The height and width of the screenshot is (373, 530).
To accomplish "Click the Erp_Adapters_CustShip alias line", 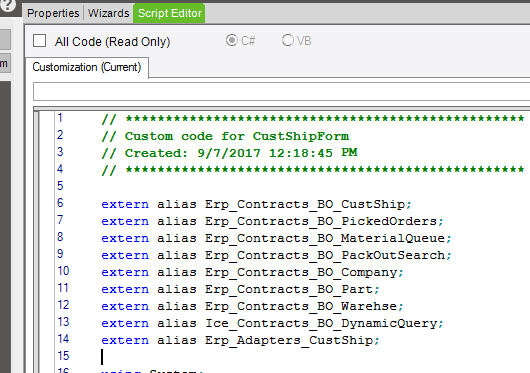I will pyautogui.click(x=240, y=340).
